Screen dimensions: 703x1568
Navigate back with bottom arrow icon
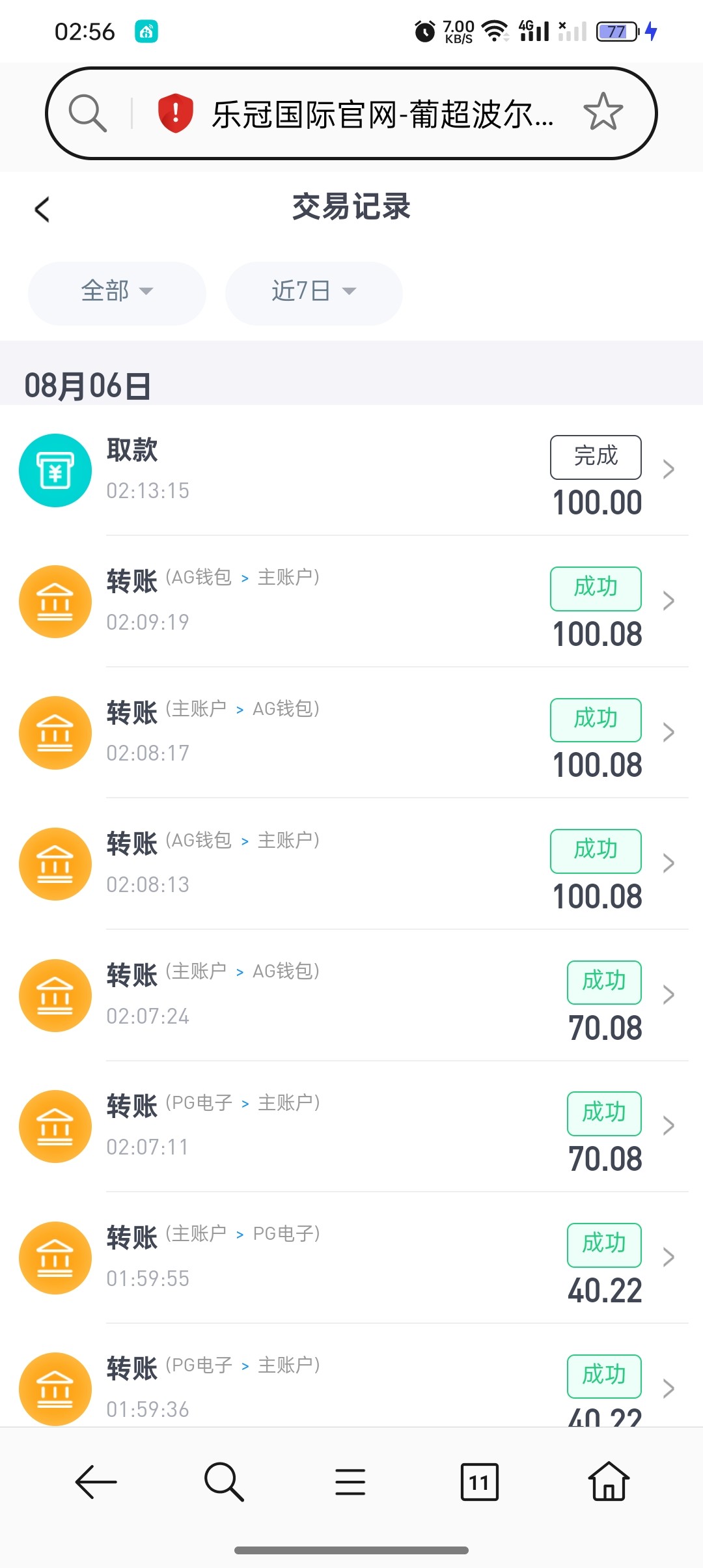coord(96,1483)
